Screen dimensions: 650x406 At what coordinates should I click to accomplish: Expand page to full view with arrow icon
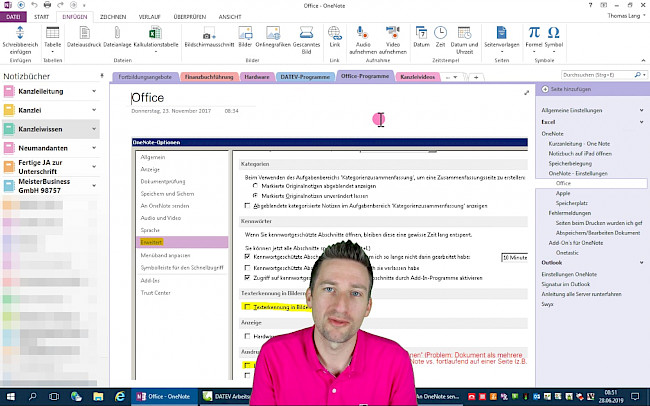[526, 93]
